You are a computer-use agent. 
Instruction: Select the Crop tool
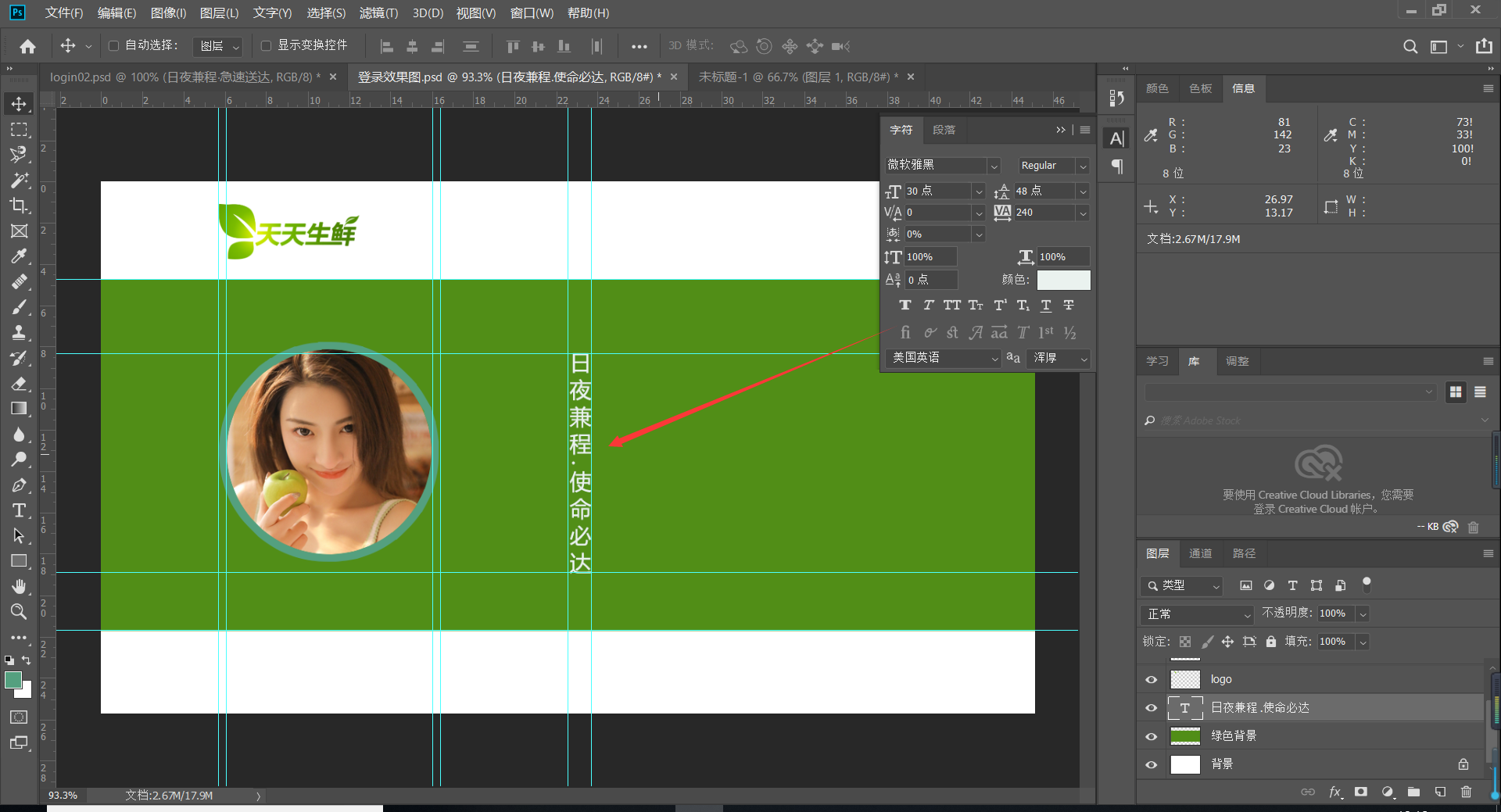pos(19,206)
